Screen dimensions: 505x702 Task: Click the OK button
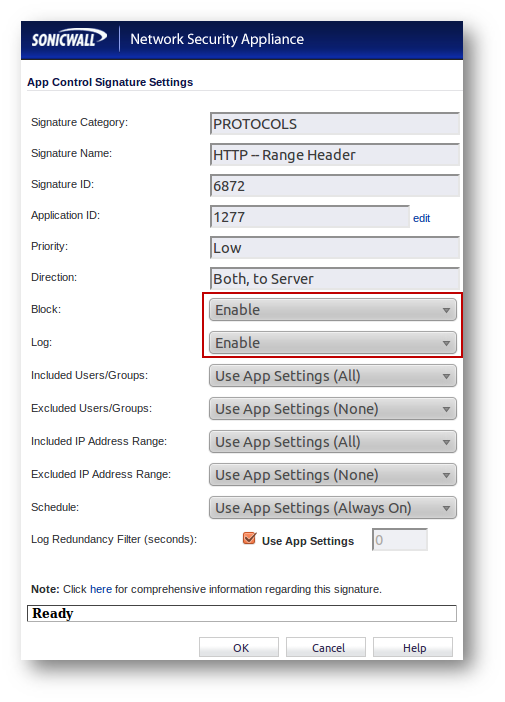(x=239, y=647)
